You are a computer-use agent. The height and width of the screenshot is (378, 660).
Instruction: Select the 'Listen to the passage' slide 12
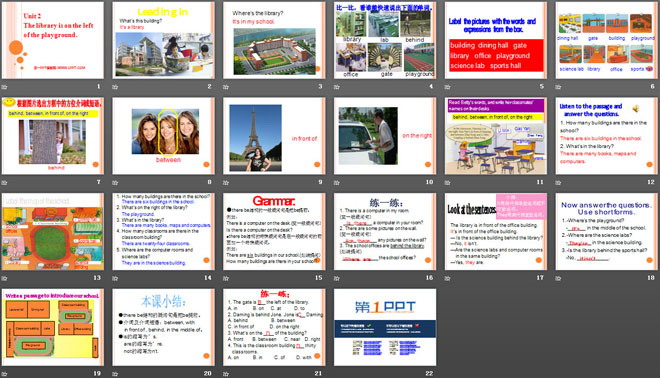607,136
